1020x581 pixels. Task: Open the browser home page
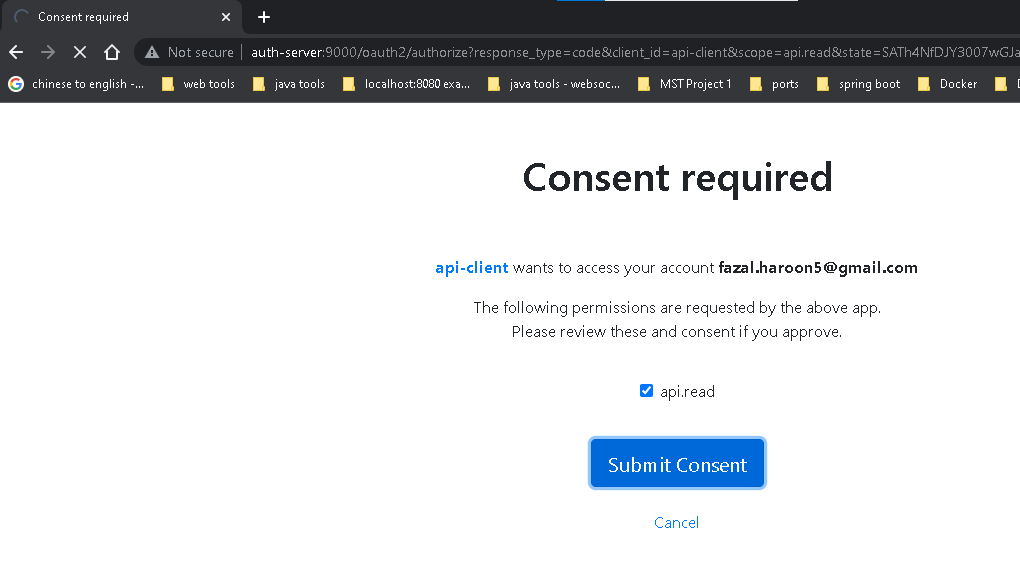(112, 52)
